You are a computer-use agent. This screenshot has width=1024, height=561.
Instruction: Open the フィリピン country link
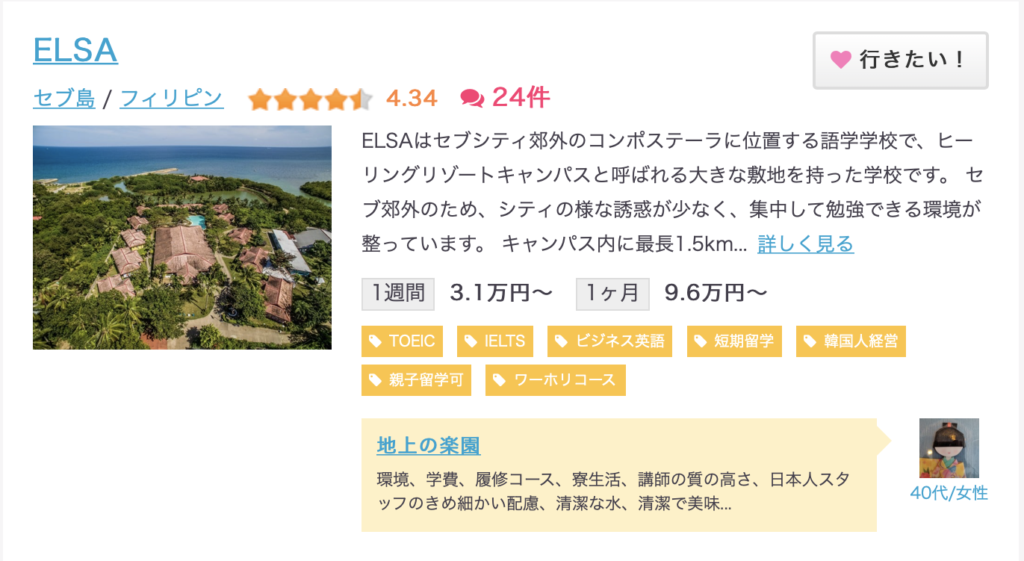pos(171,99)
